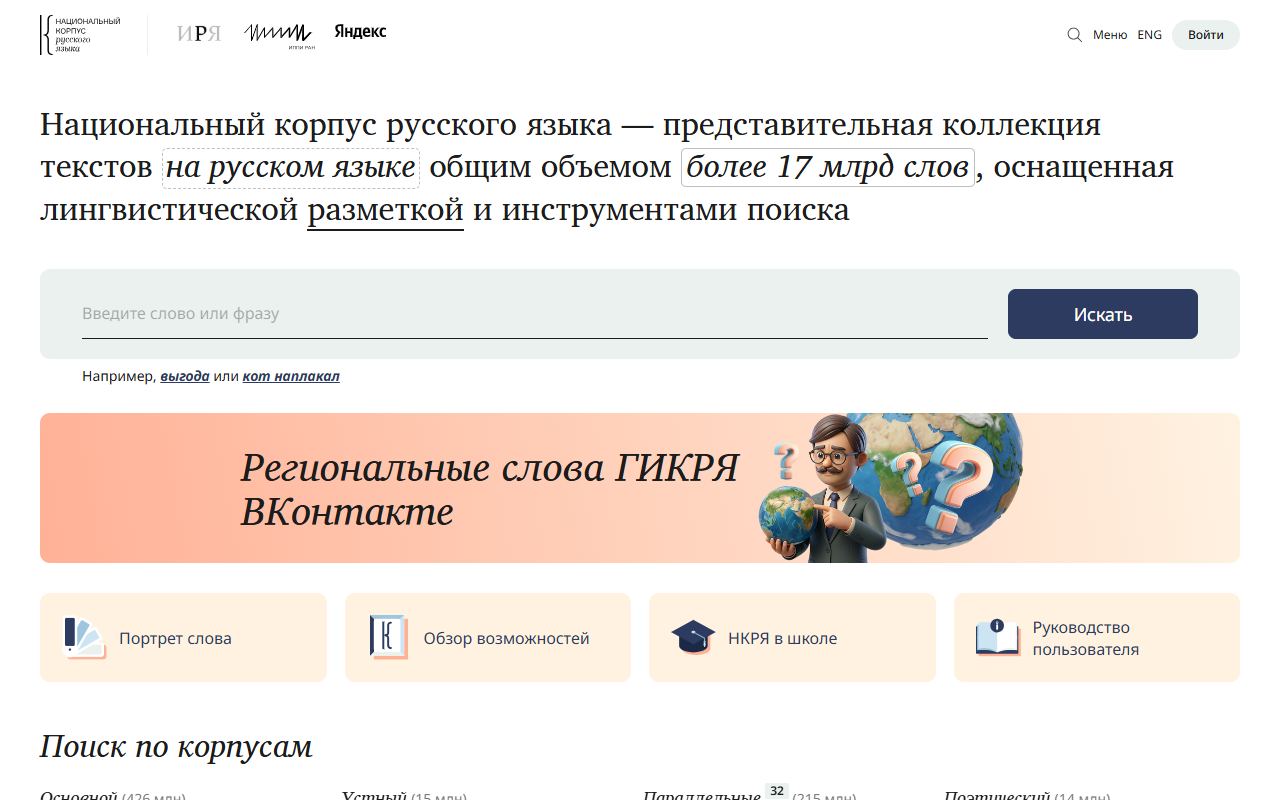Screen dimensions: 1280x800
Task: Open search via magnifier icon
Action: pos(1075,35)
